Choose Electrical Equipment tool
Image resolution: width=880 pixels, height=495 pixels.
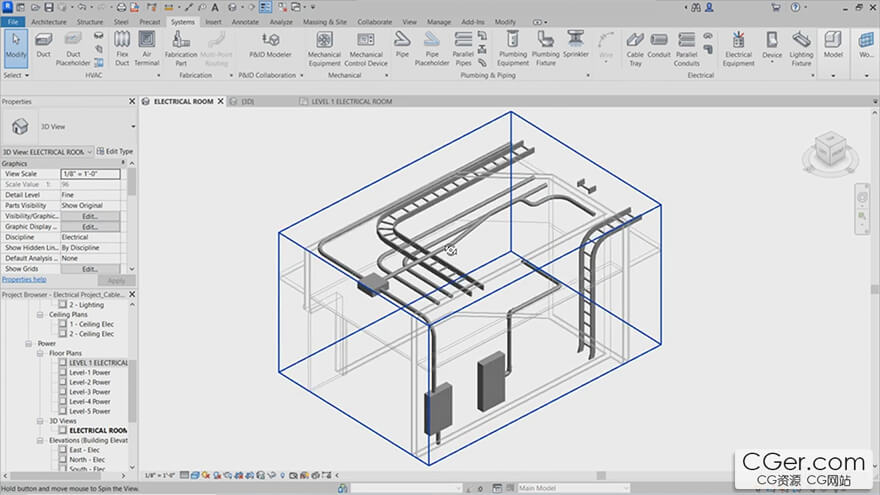pos(738,49)
